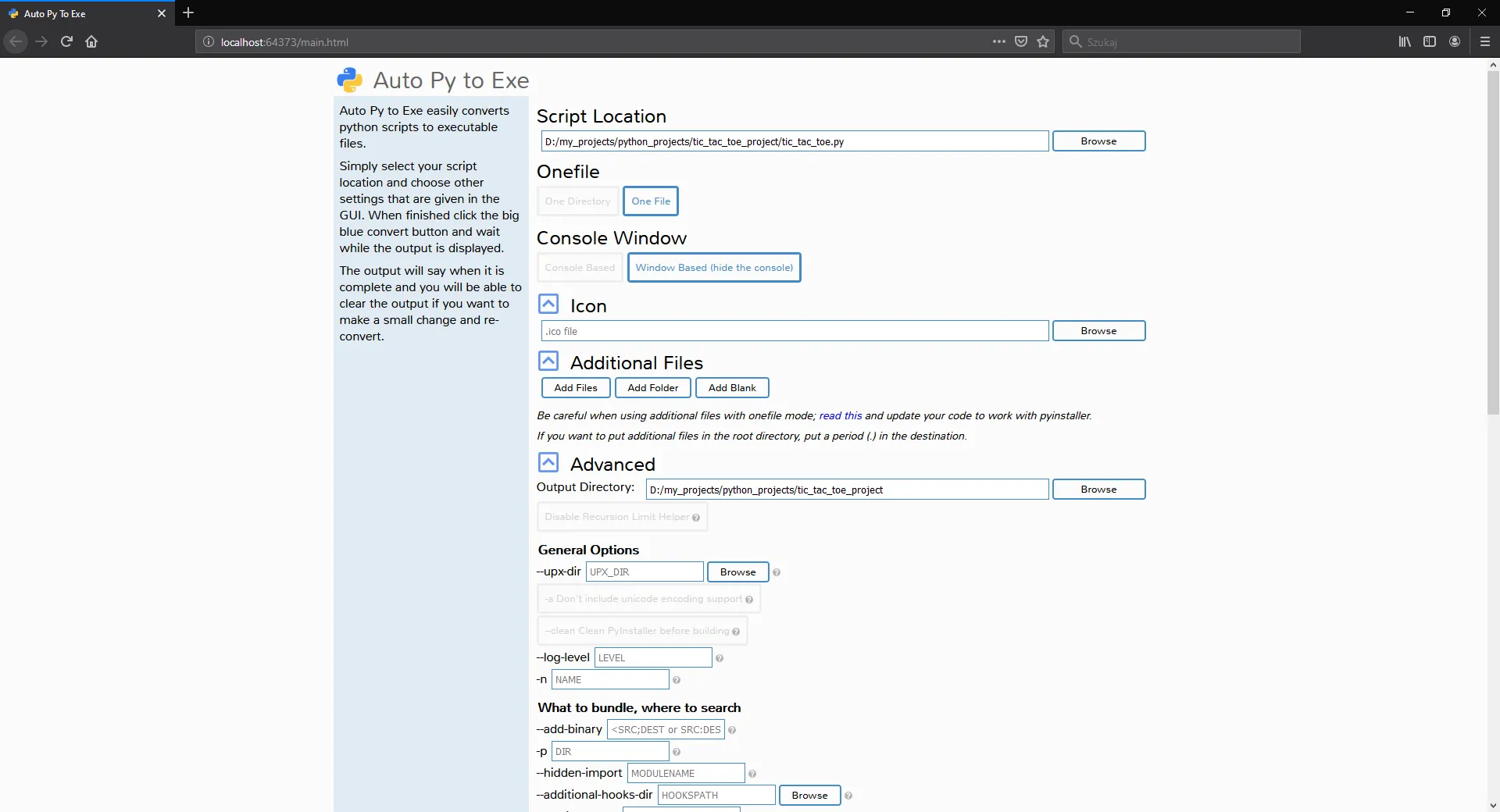Choose Window Based (hide the console)
1500x812 pixels.
click(x=714, y=268)
